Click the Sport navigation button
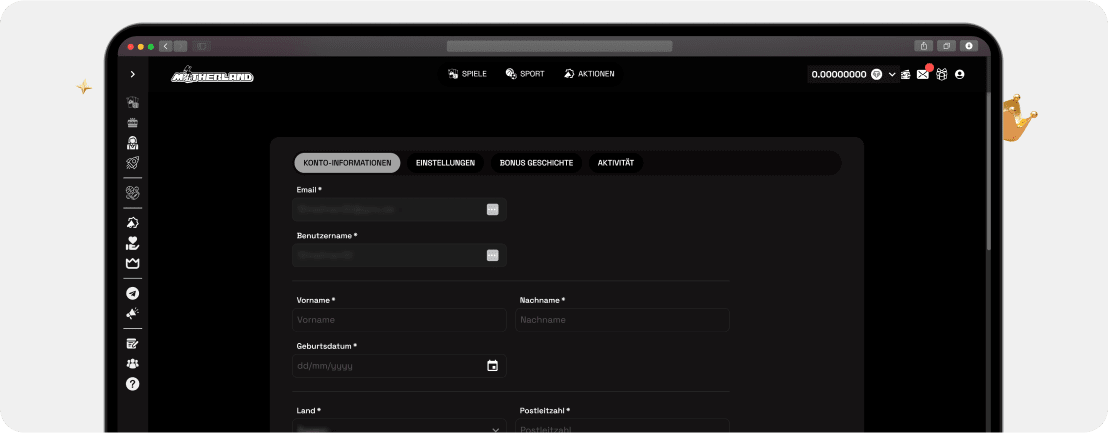Screen dimensions: 1108x433 tap(525, 74)
